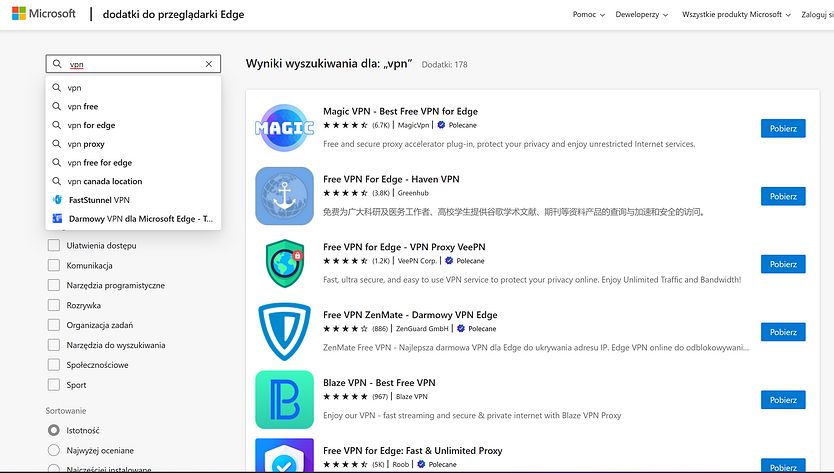Expand Wszystkie produkty Microsoft menu
The image size is (834, 473).
coord(736,14)
